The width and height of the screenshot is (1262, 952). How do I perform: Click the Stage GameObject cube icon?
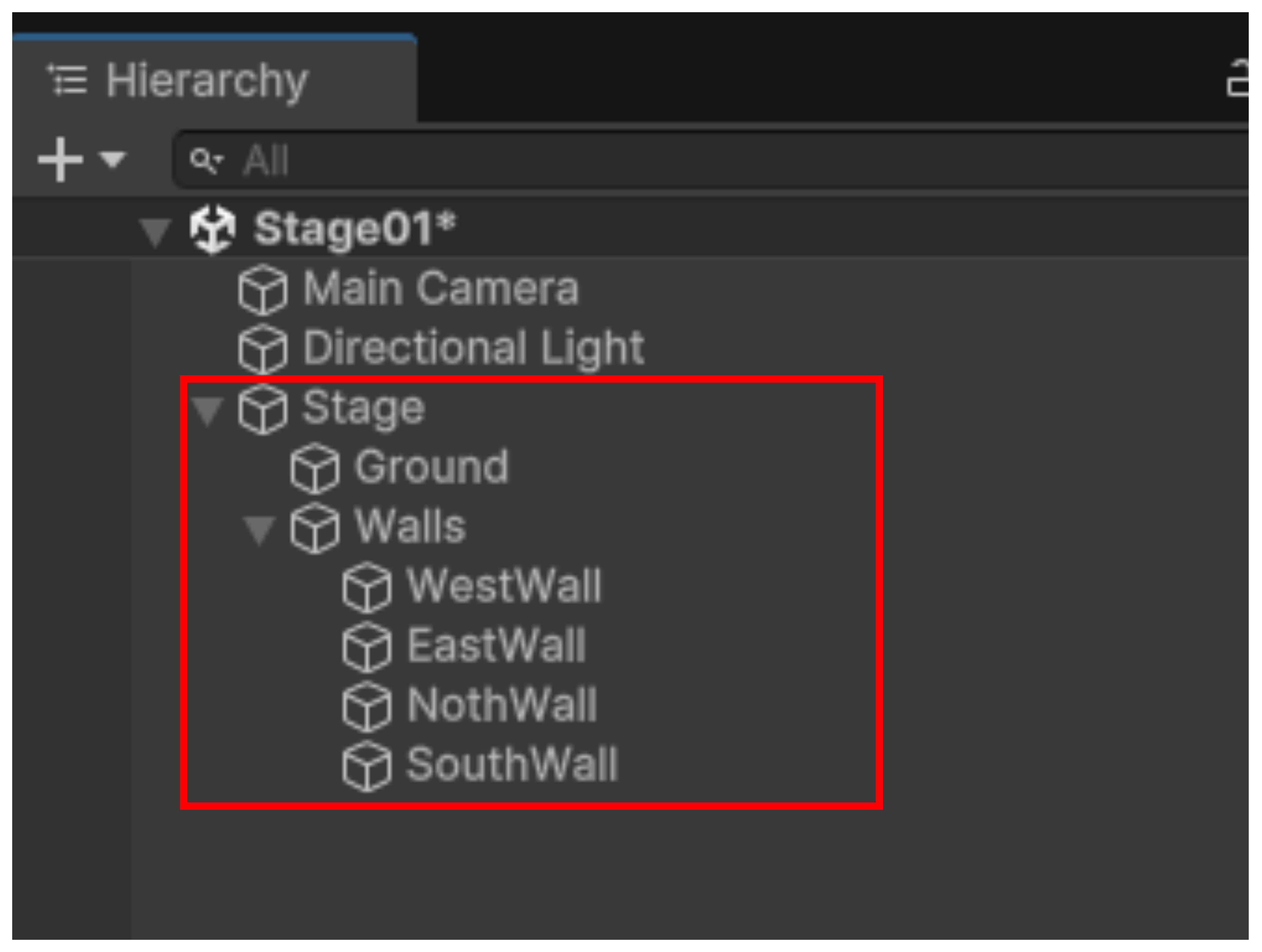coord(262,409)
